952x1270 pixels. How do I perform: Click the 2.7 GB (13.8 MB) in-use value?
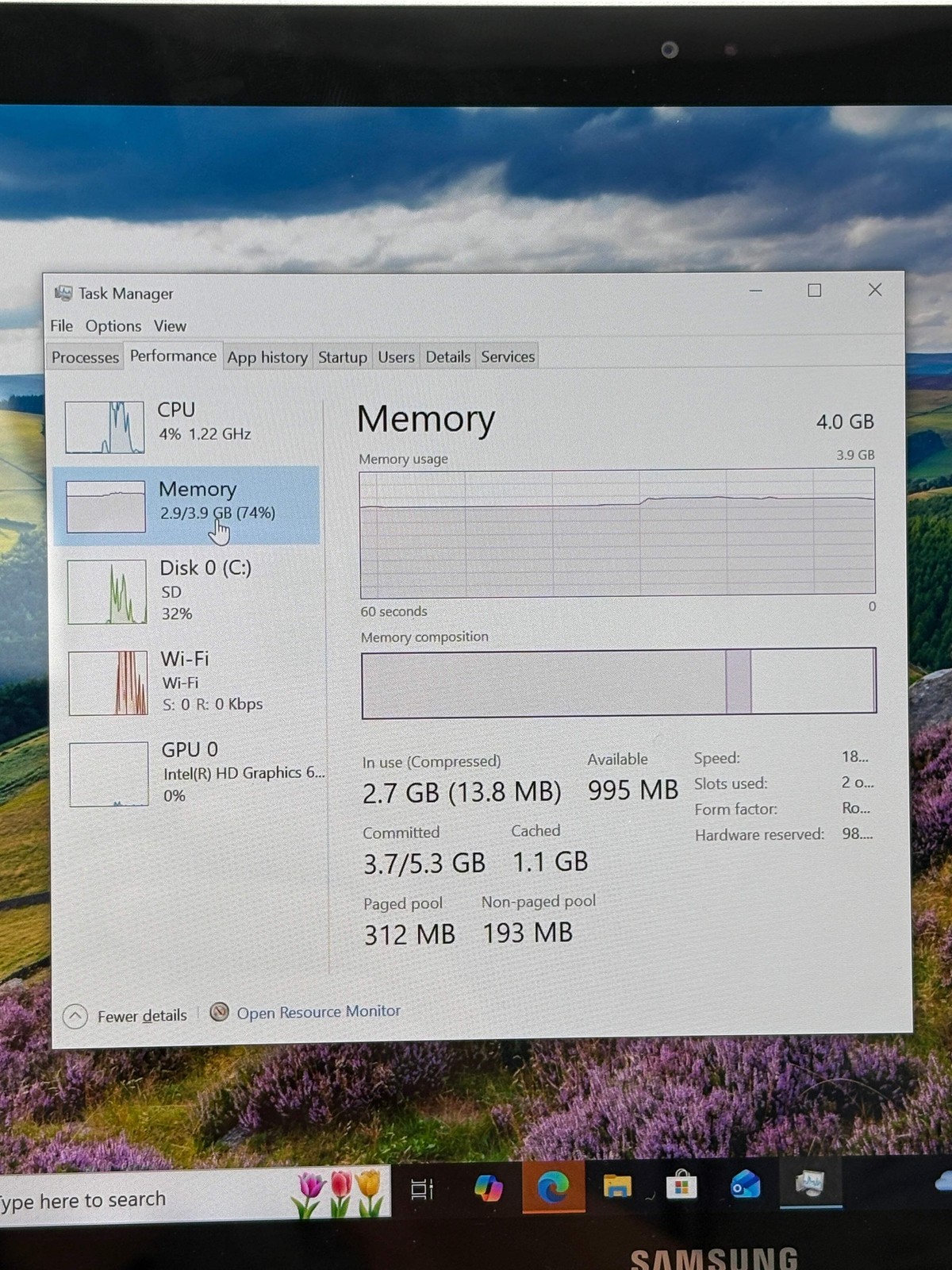(x=462, y=793)
